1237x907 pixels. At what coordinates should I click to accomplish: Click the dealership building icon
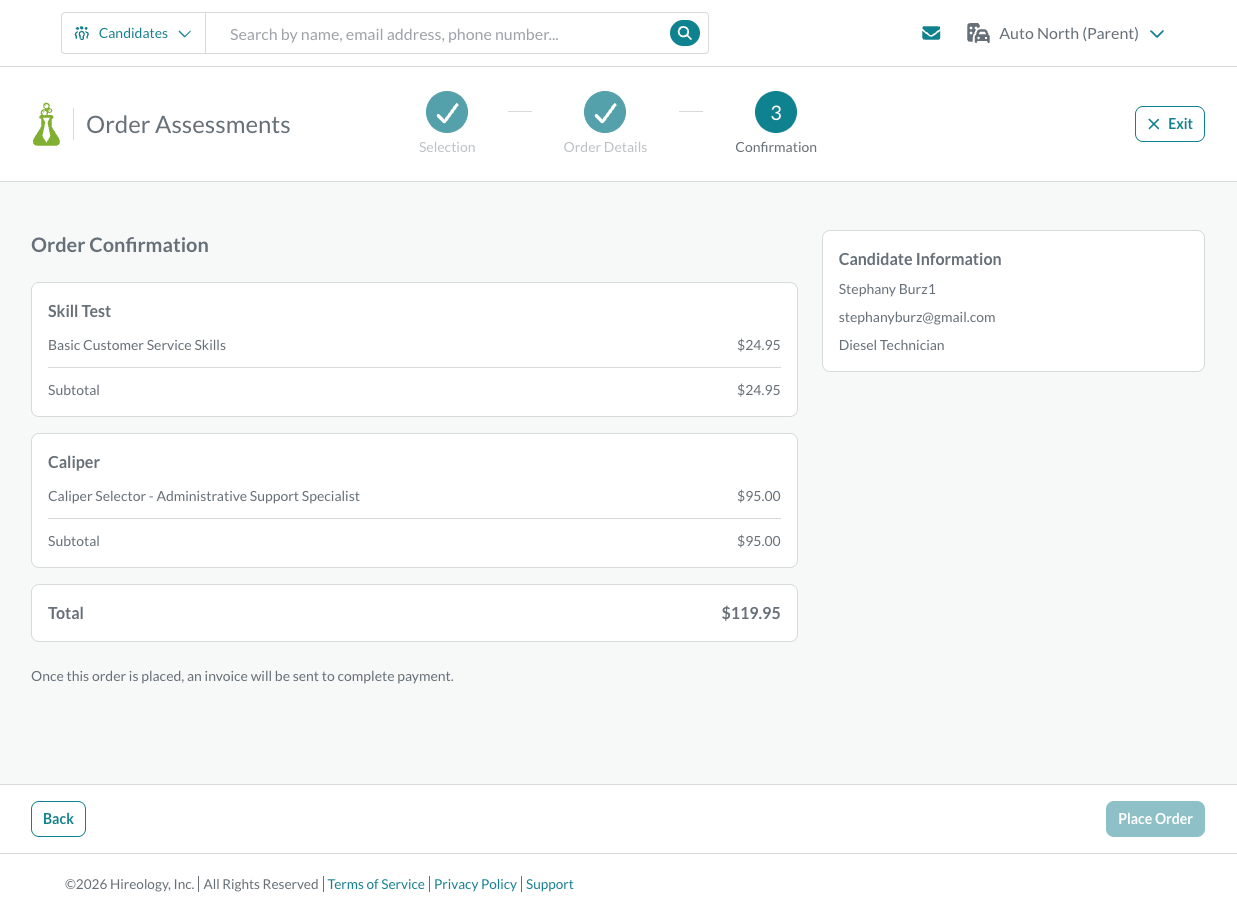click(978, 33)
